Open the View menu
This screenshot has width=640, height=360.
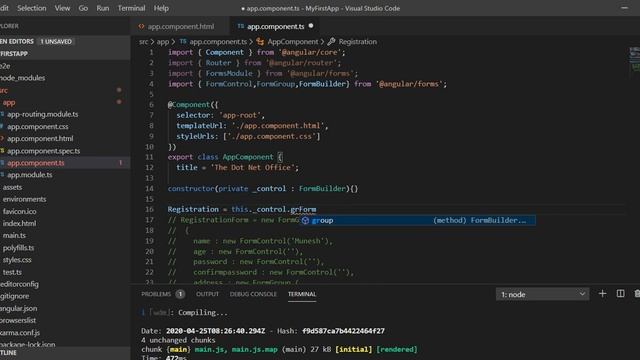62,8
